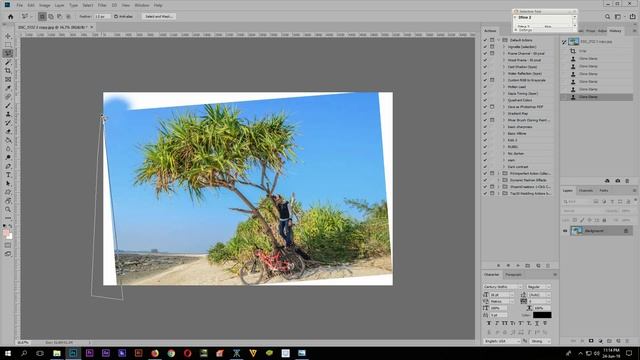
Task: Click the foreground color swatch
Action: (x=6, y=232)
